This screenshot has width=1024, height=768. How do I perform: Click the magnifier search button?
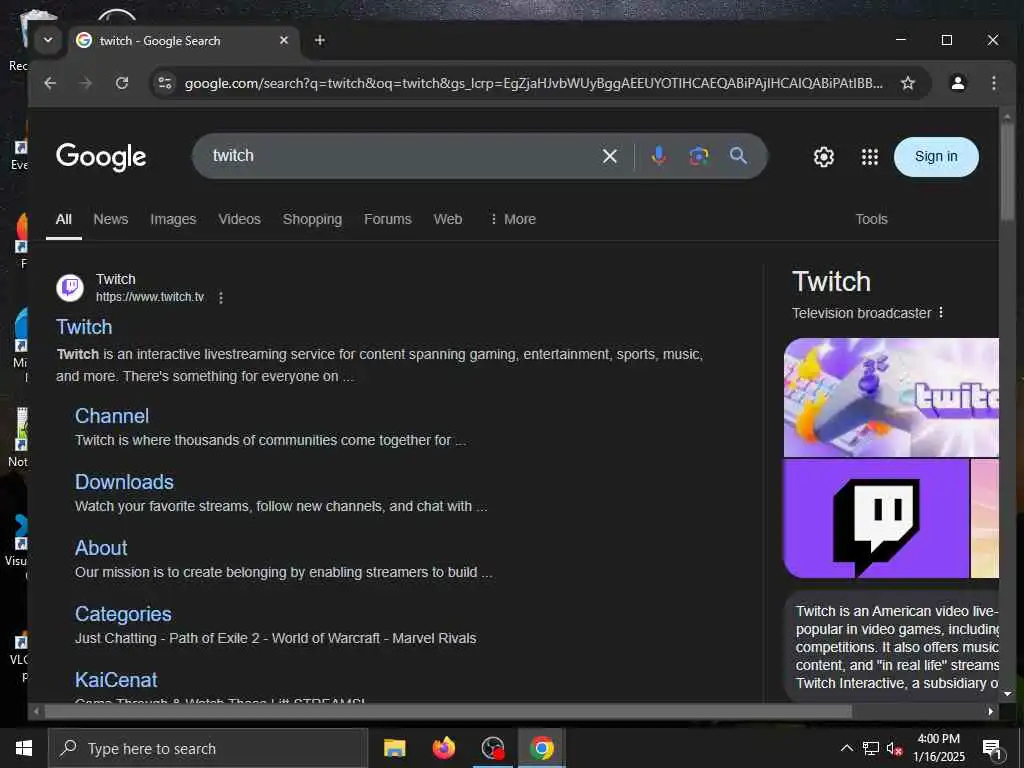click(738, 155)
